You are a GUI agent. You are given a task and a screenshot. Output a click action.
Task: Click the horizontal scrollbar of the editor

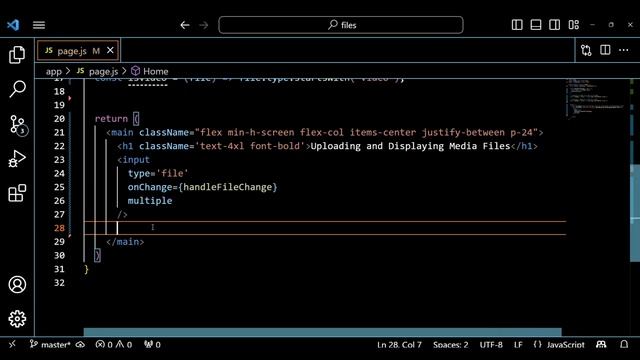click(322, 332)
